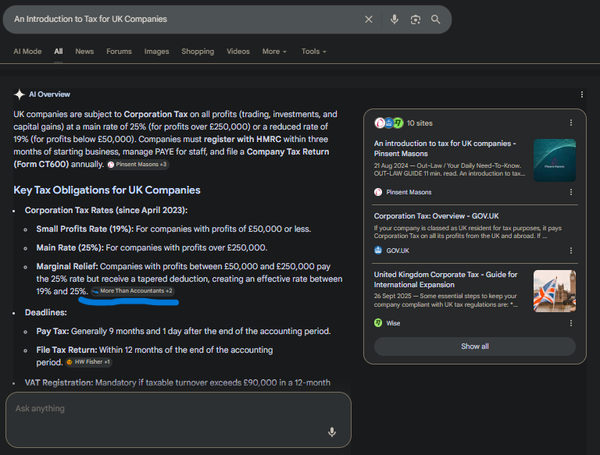Screen dimensions: 600x455
Task: Click the stacked site favicons beside 10 sites
Action: 389,123
